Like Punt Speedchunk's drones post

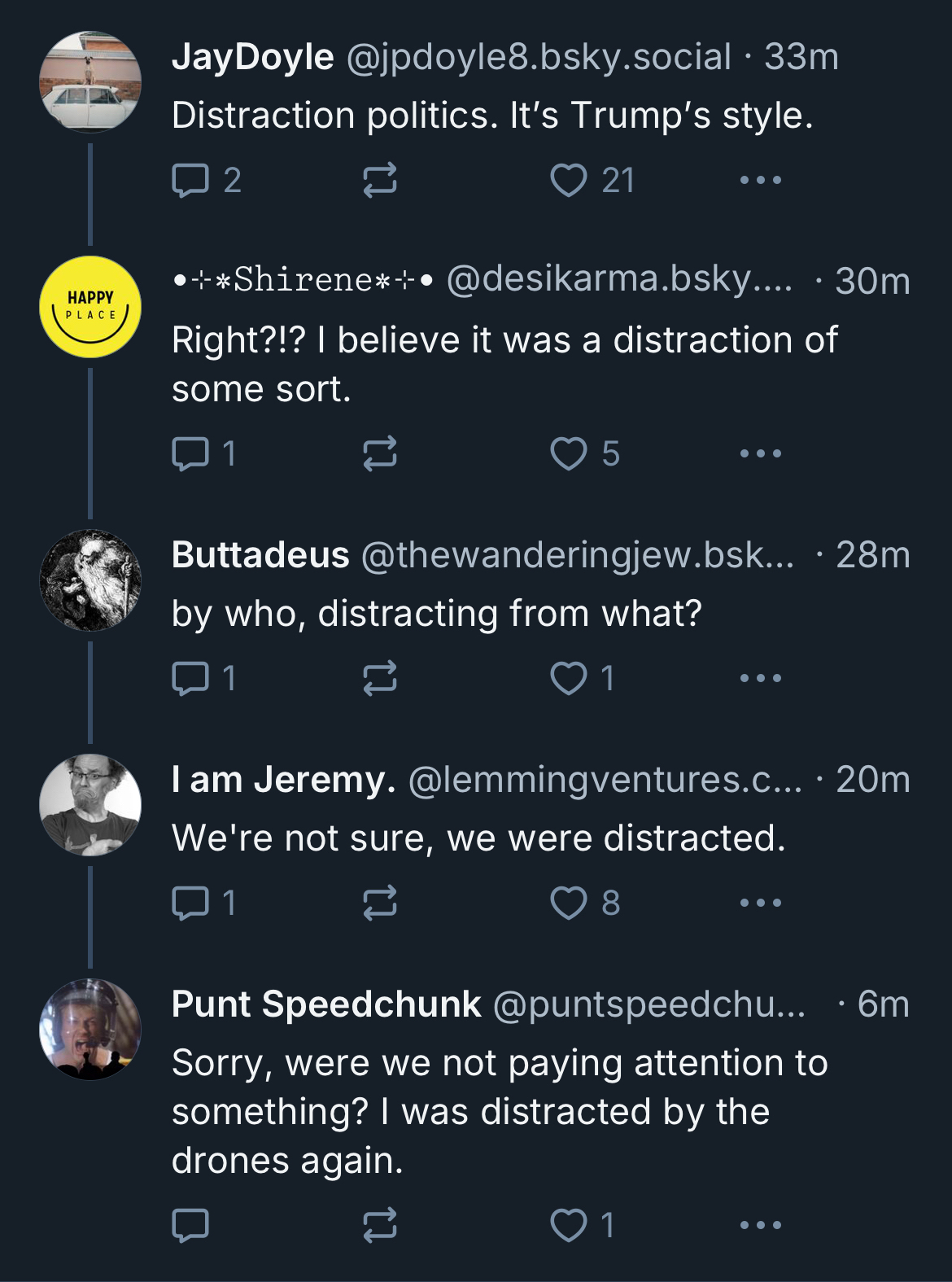(x=568, y=1225)
